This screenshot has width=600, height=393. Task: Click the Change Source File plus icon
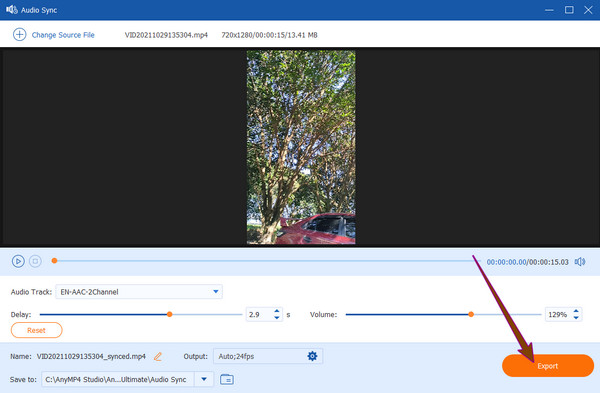(20, 34)
